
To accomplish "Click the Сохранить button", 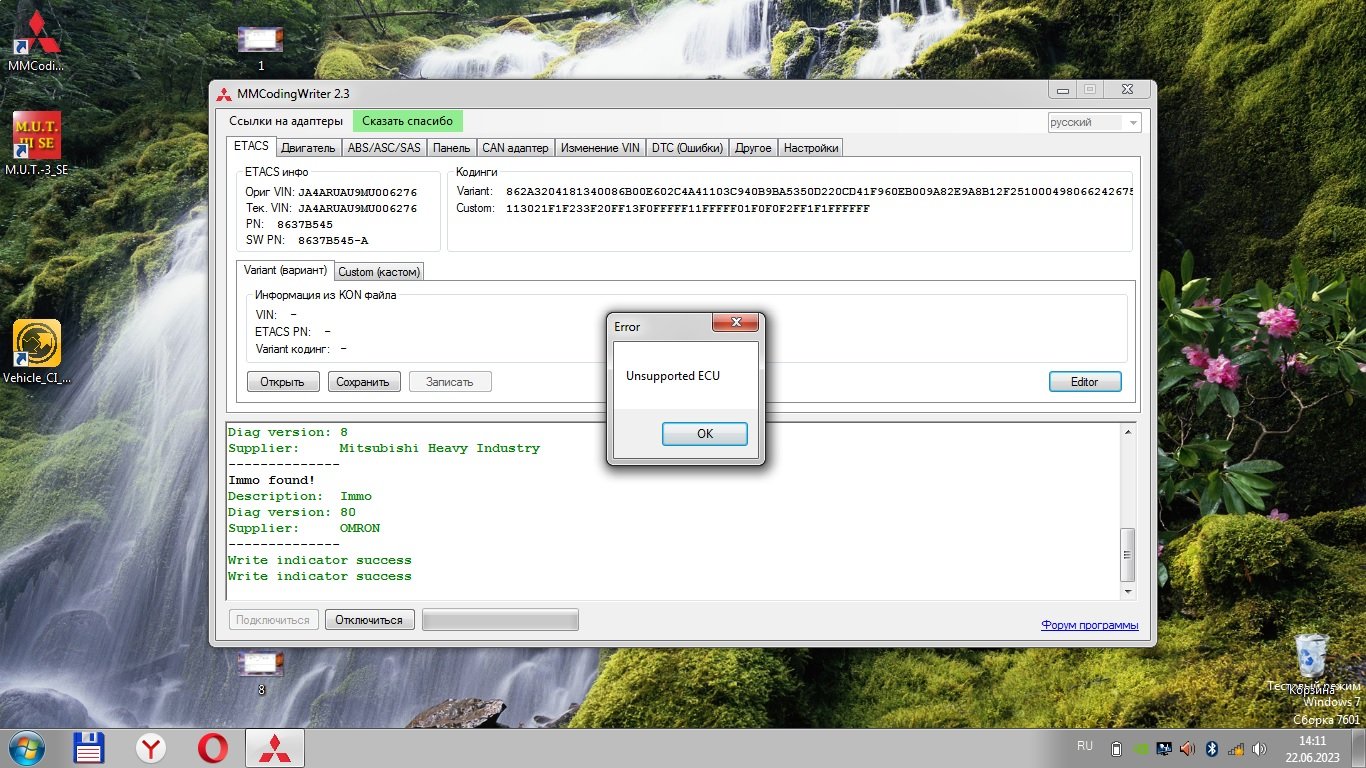I will click(x=364, y=382).
